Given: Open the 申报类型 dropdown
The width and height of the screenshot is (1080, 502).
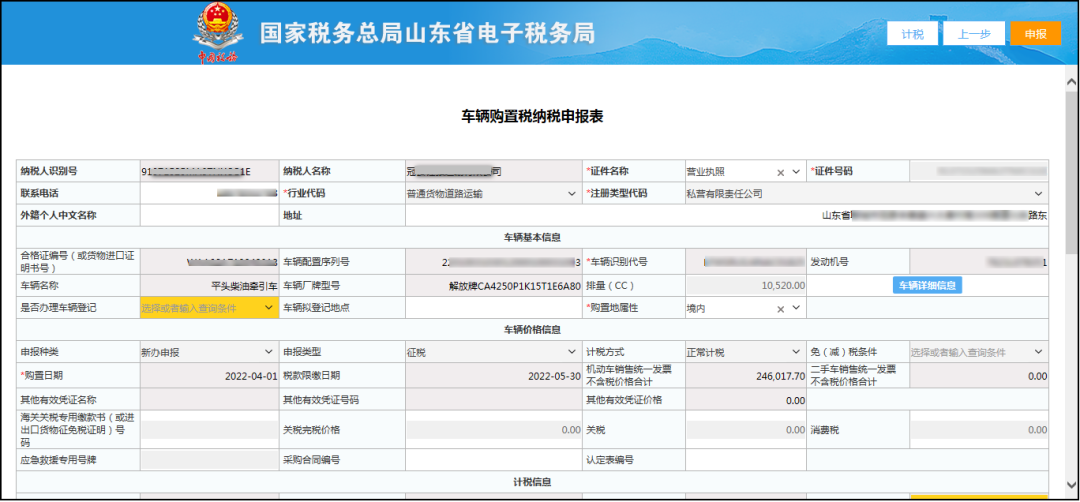Looking at the screenshot, I should pos(492,353).
